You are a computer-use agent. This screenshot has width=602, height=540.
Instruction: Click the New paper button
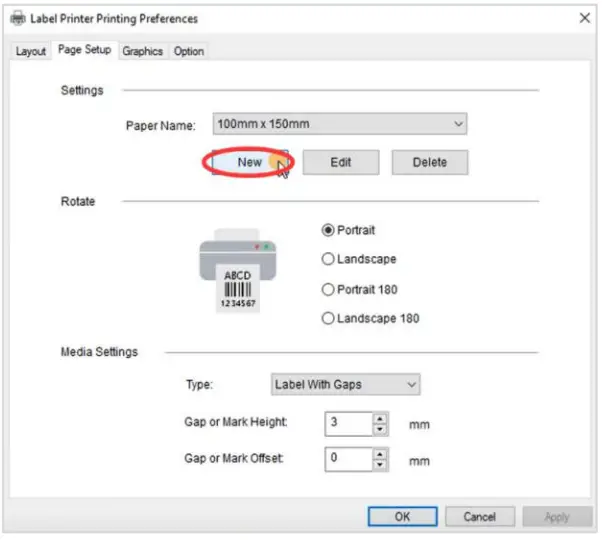click(x=249, y=162)
